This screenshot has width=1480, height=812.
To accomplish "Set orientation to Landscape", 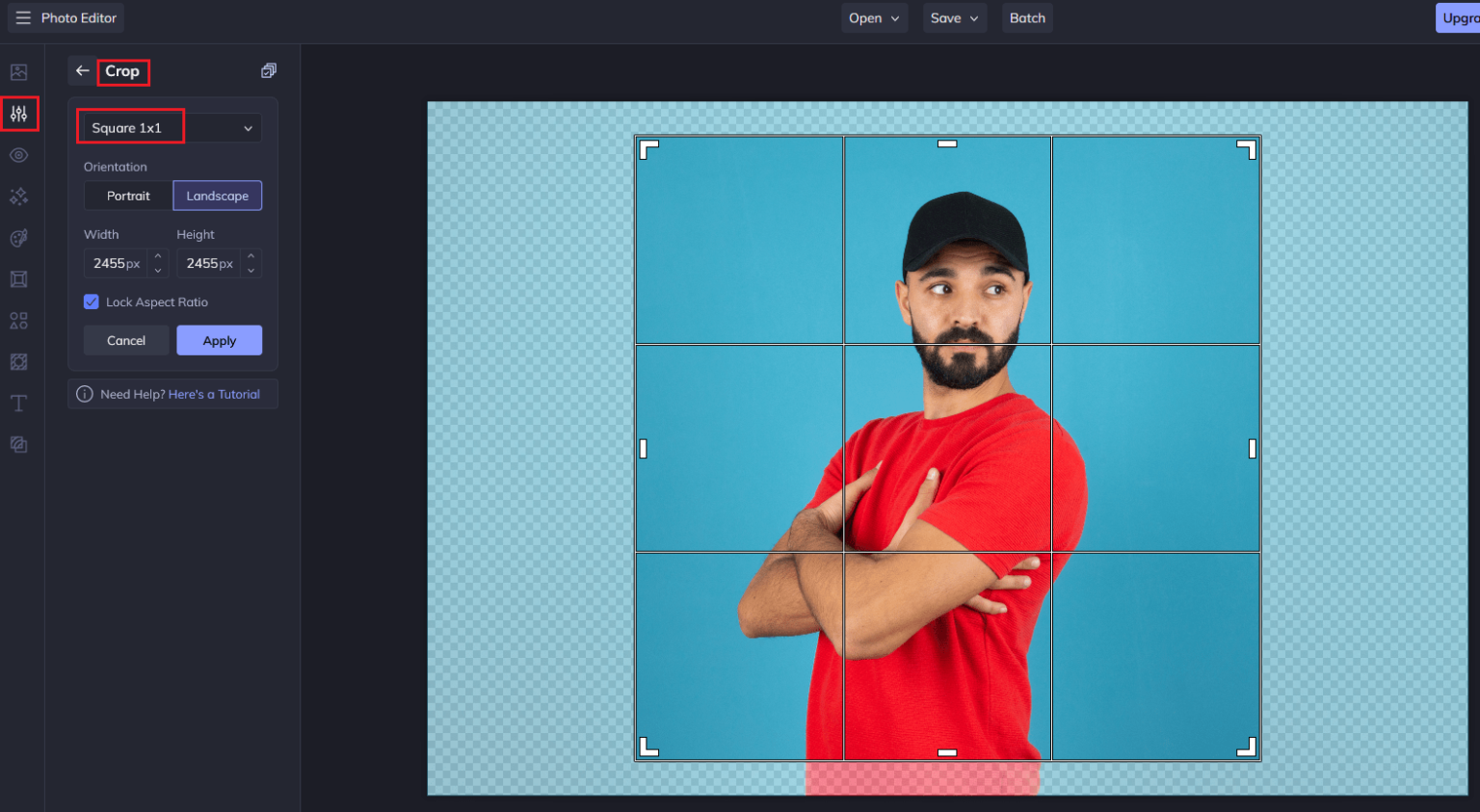I will 217,196.
